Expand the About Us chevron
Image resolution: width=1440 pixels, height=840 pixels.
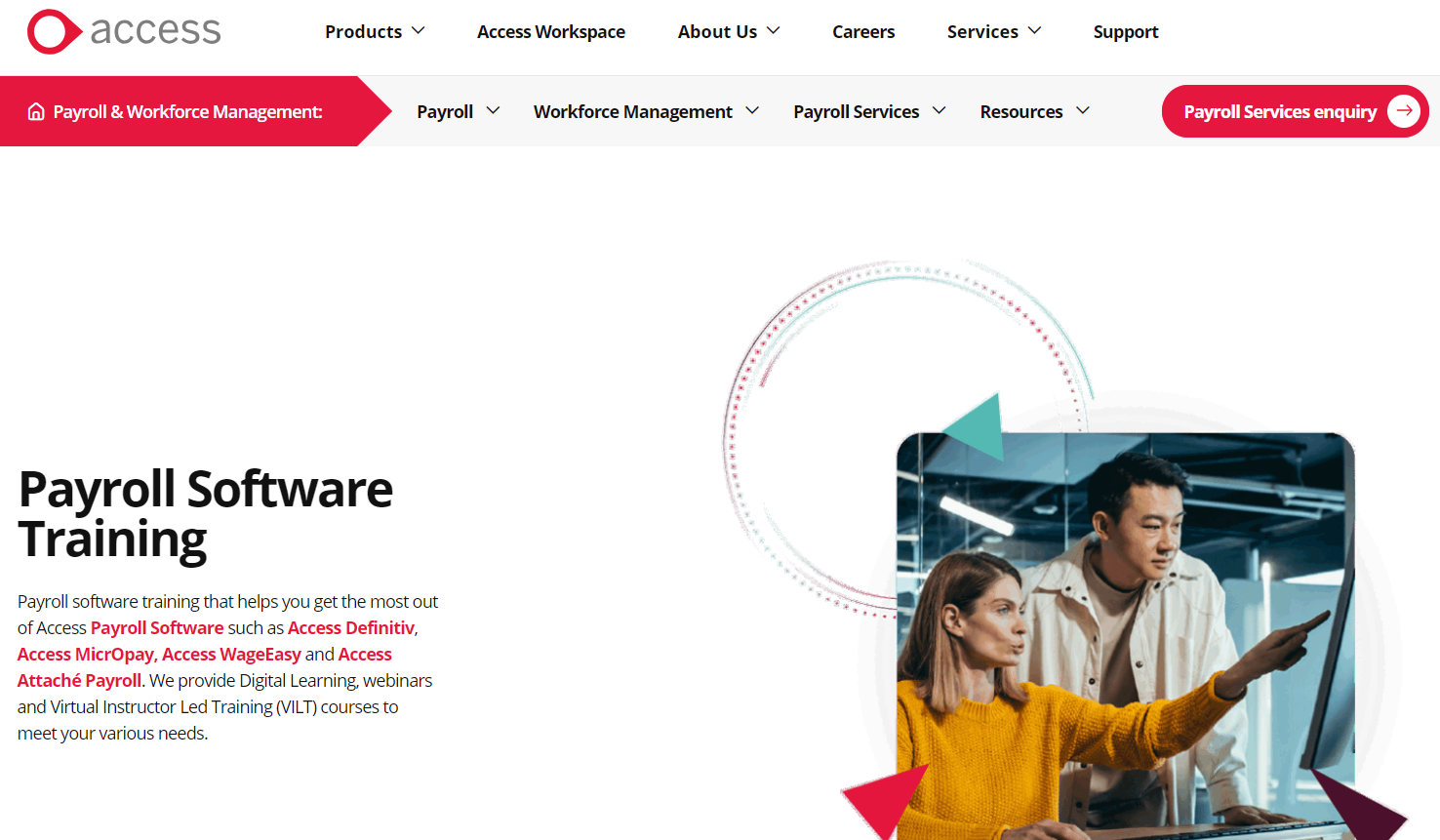pyautogui.click(x=774, y=31)
